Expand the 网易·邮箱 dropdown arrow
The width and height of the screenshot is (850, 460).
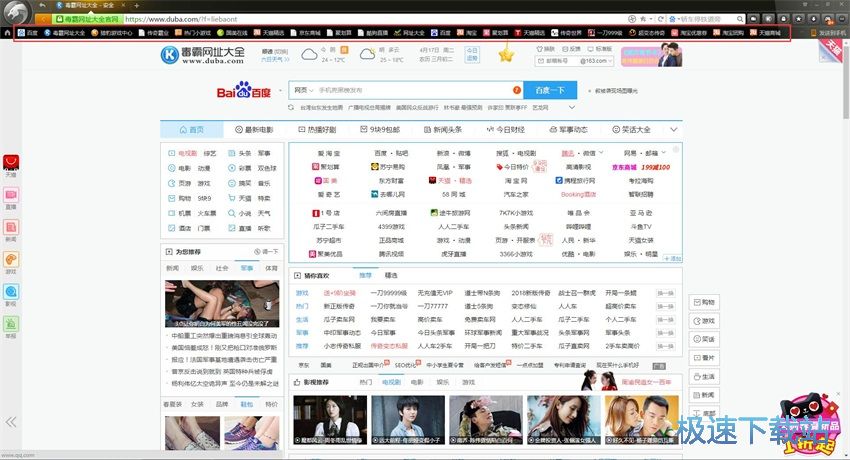click(664, 153)
